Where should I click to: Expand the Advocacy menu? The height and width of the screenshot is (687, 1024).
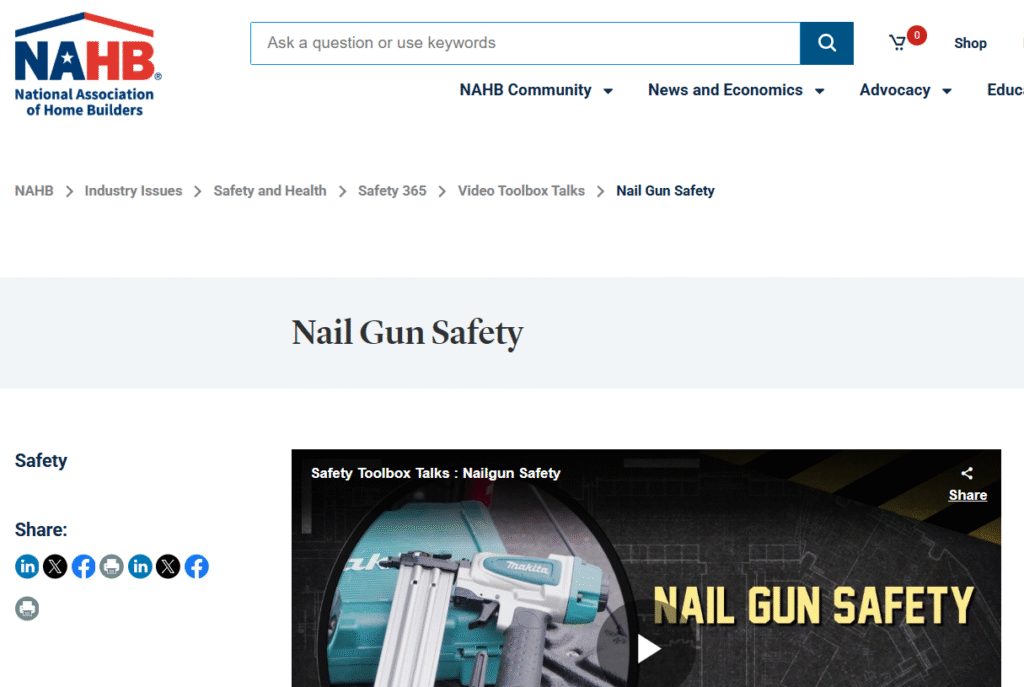[x=905, y=90]
